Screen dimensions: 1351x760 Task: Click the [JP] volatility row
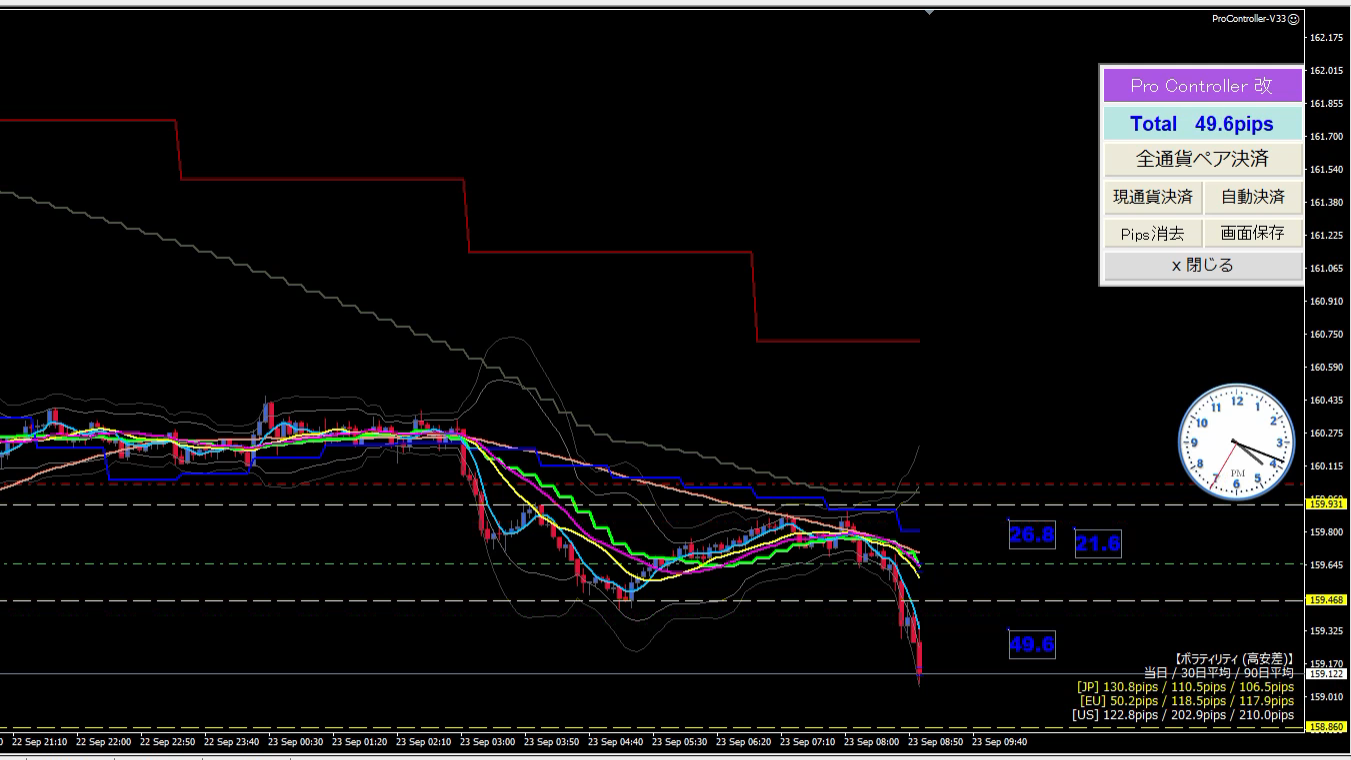[x=1185, y=687]
